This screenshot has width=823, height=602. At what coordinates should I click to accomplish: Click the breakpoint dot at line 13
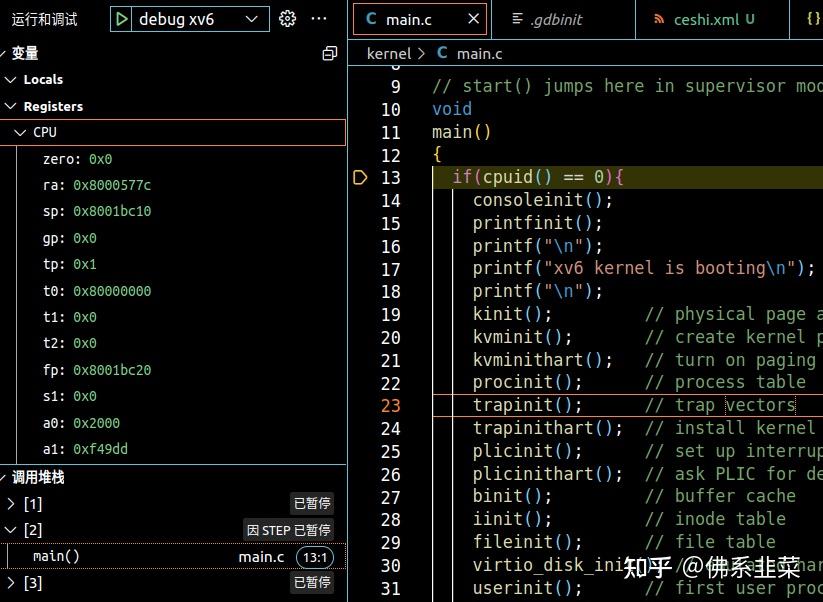pos(360,177)
